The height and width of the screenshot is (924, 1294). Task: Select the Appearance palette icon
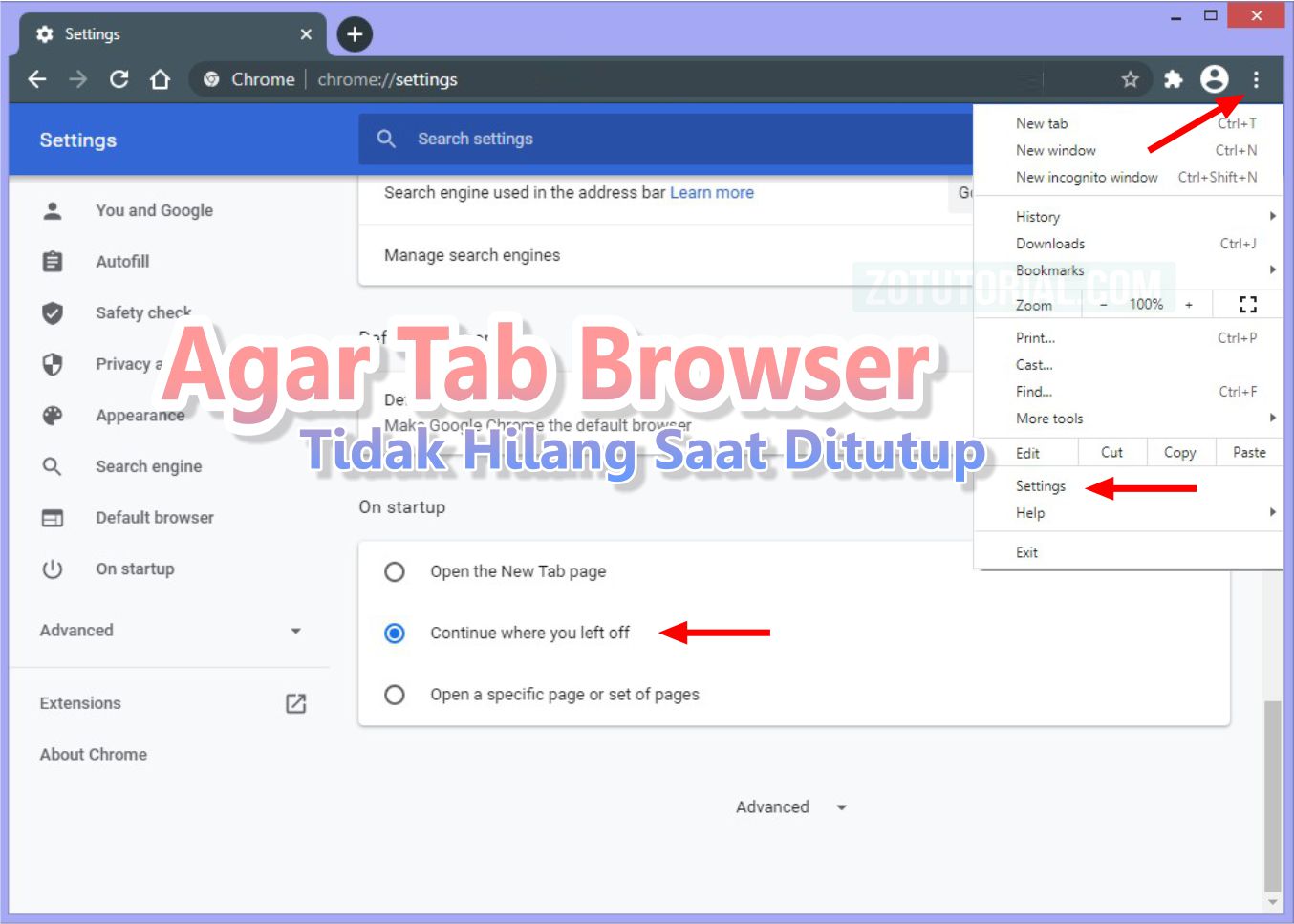54,415
